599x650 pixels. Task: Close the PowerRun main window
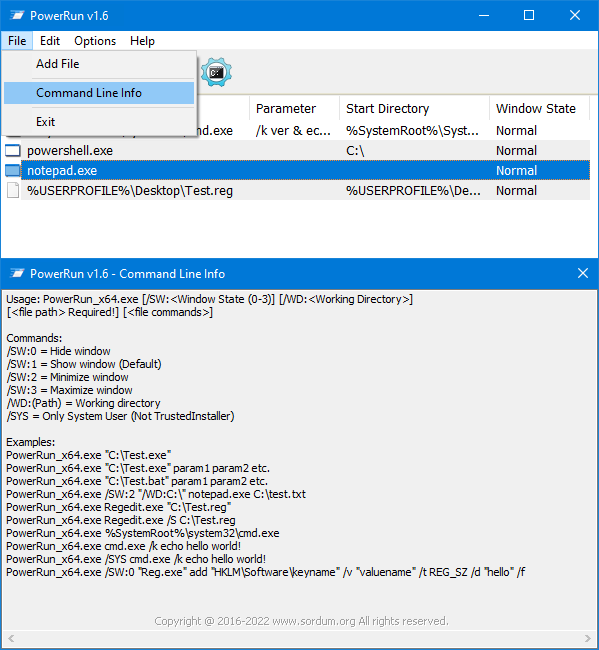point(575,16)
